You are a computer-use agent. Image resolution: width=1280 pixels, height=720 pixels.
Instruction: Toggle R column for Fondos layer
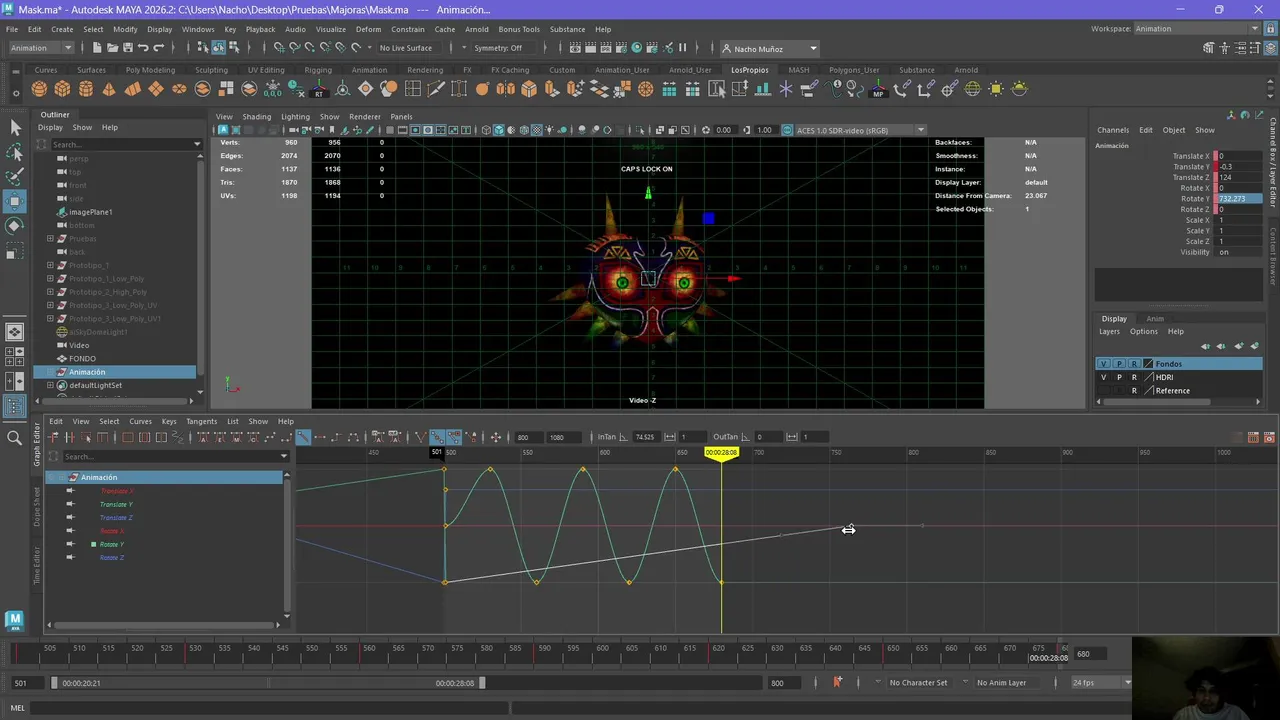point(1134,364)
